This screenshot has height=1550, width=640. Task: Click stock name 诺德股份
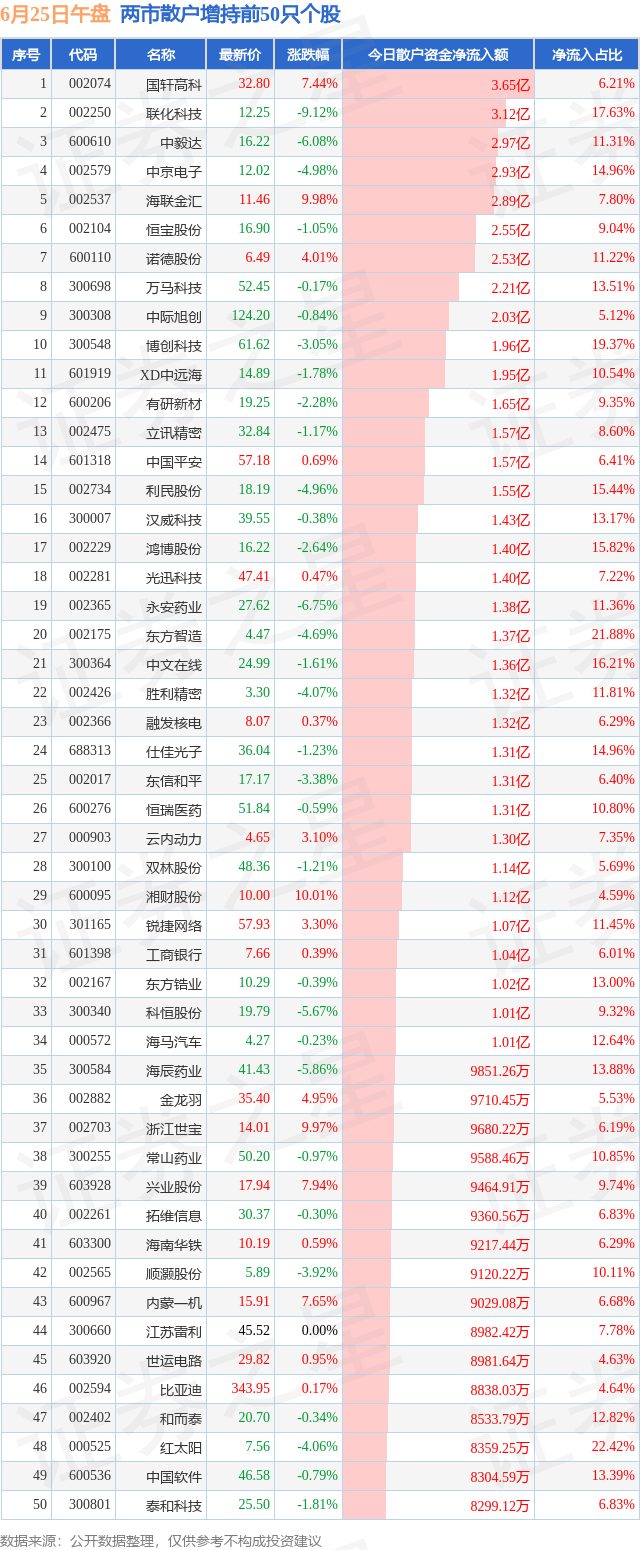(x=174, y=259)
